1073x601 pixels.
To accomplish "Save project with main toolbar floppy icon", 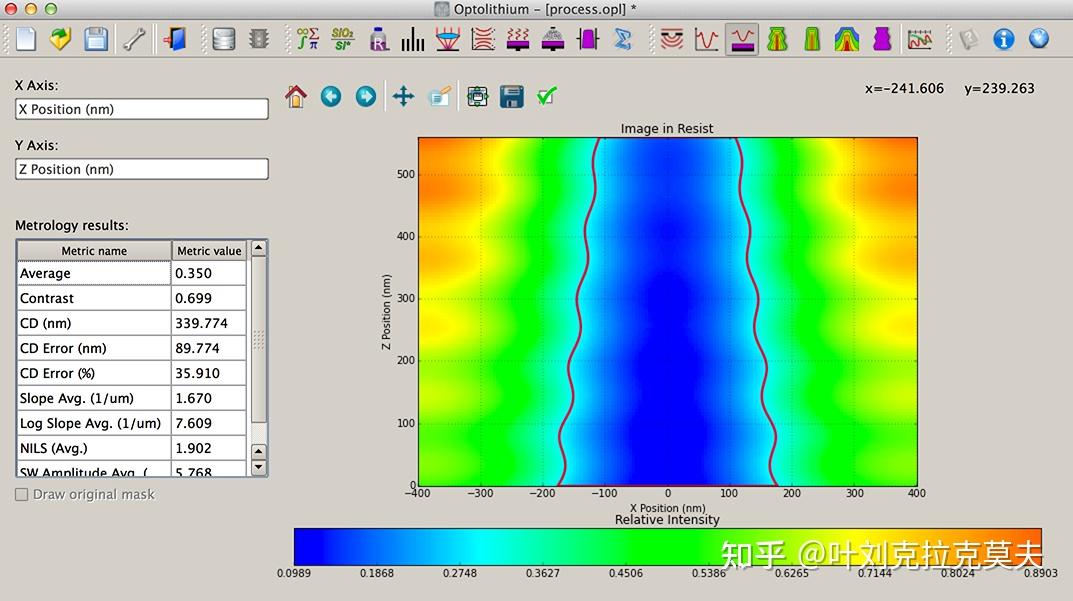I will pos(96,39).
